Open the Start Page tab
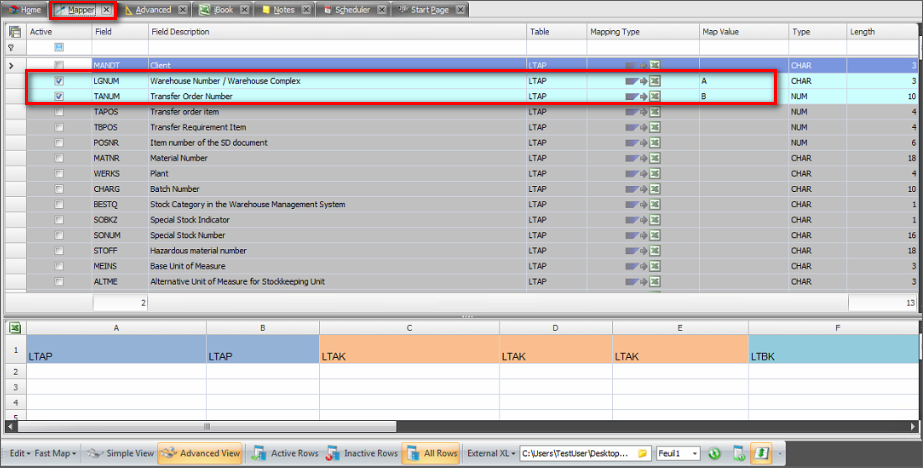Image resolution: width=923 pixels, height=468 pixels. 429,9
